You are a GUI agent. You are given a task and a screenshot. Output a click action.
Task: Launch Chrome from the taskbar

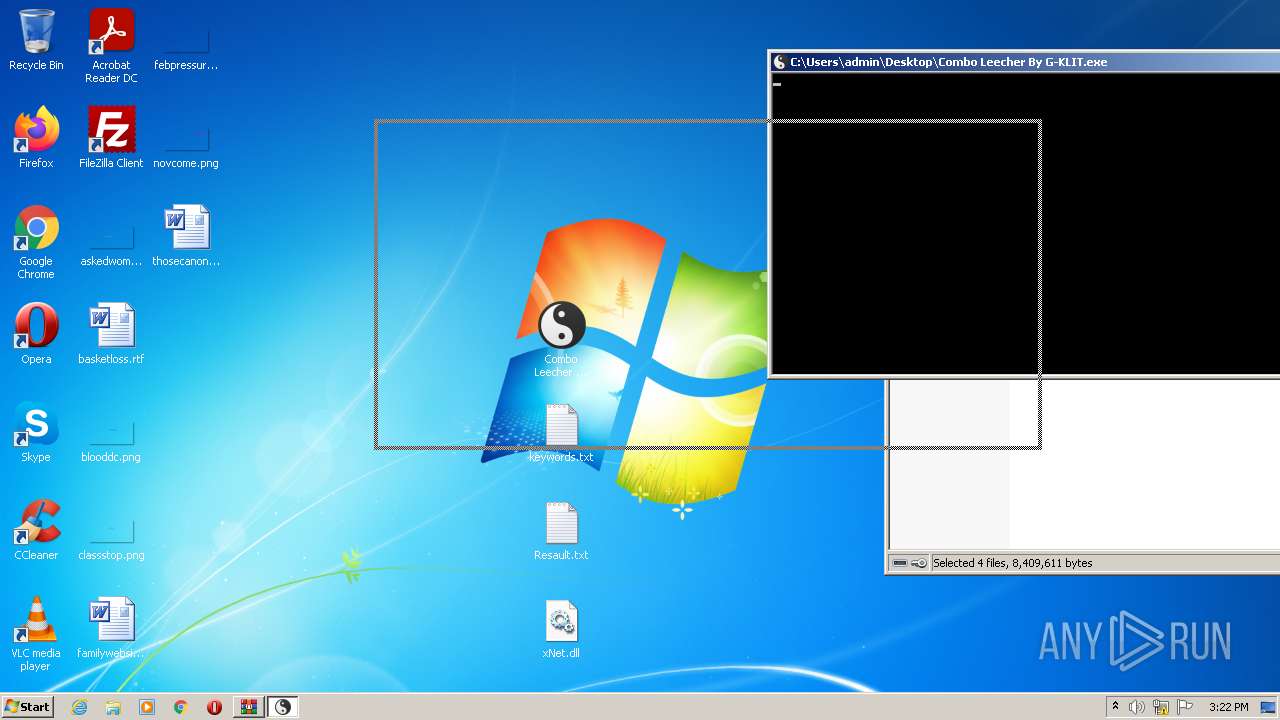click(181, 707)
